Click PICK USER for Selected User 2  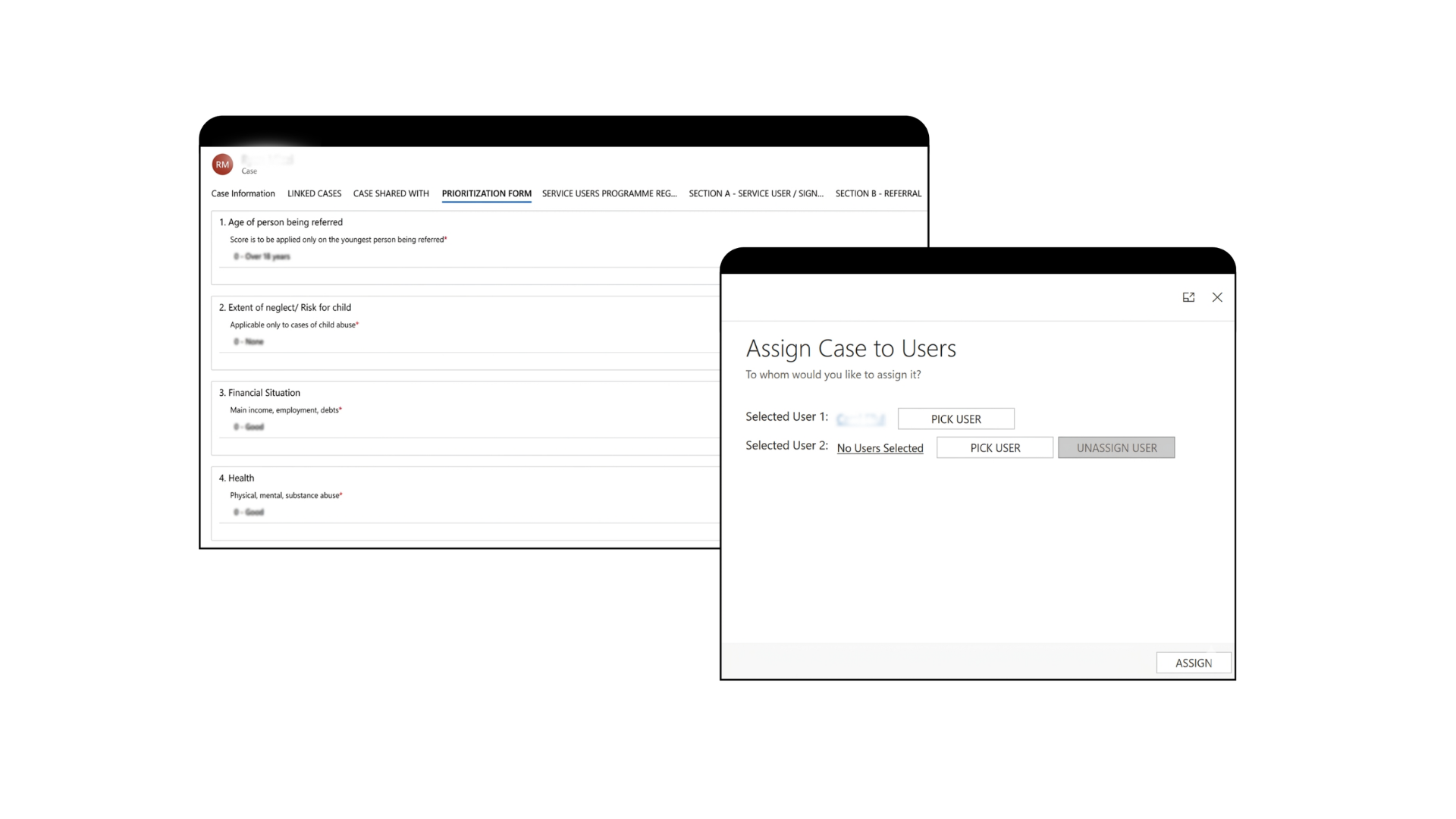(x=995, y=447)
